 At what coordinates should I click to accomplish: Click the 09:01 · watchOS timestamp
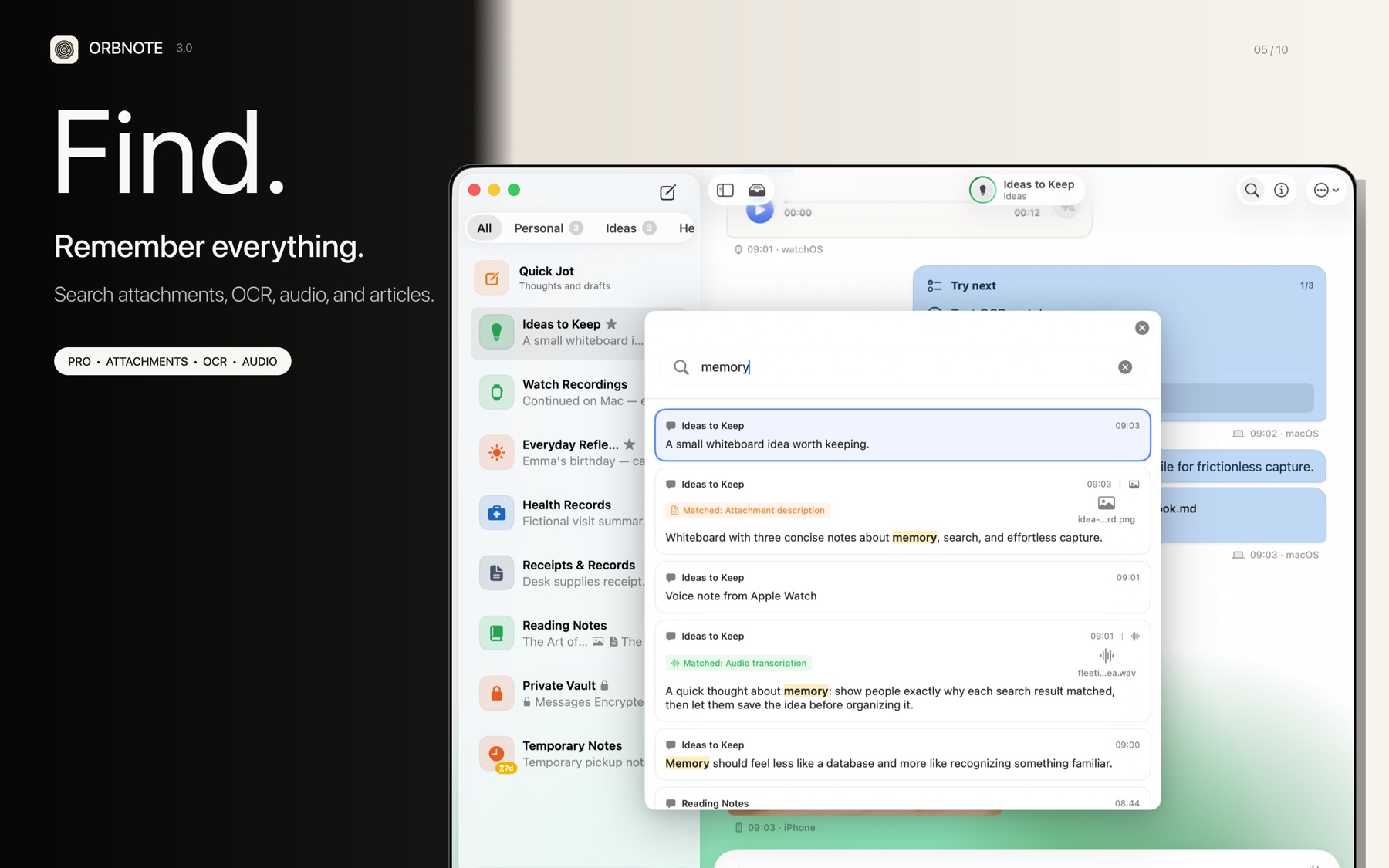click(x=779, y=249)
